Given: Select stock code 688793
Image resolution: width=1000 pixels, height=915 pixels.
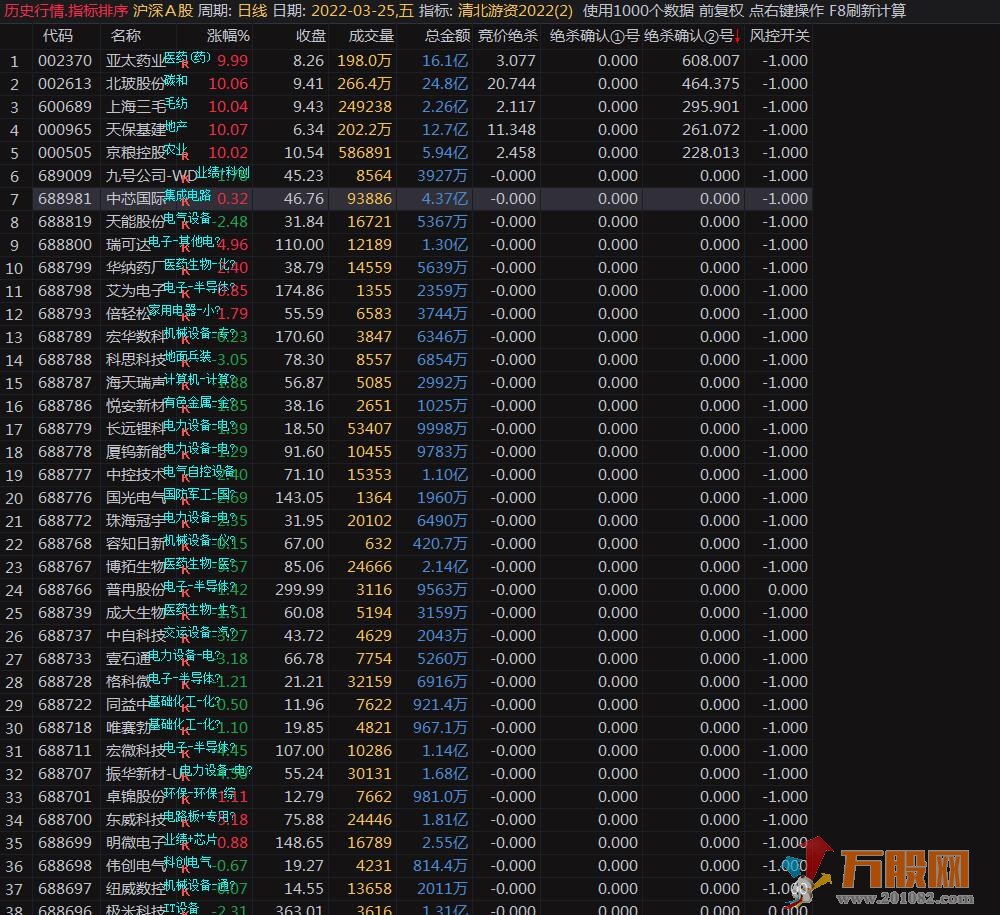Looking at the screenshot, I should (65, 313).
